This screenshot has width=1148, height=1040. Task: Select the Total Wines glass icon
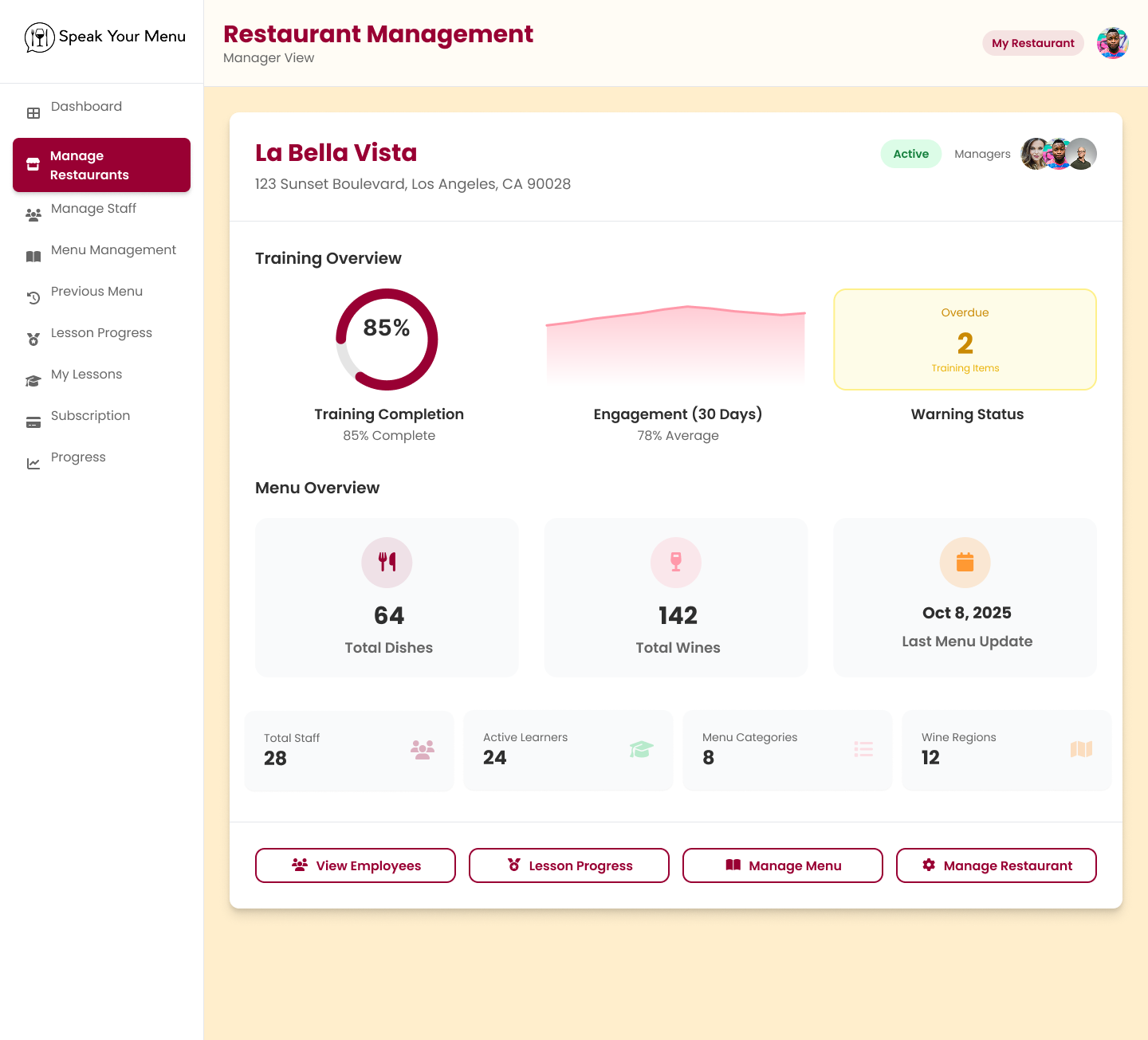(x=675, y=563)
